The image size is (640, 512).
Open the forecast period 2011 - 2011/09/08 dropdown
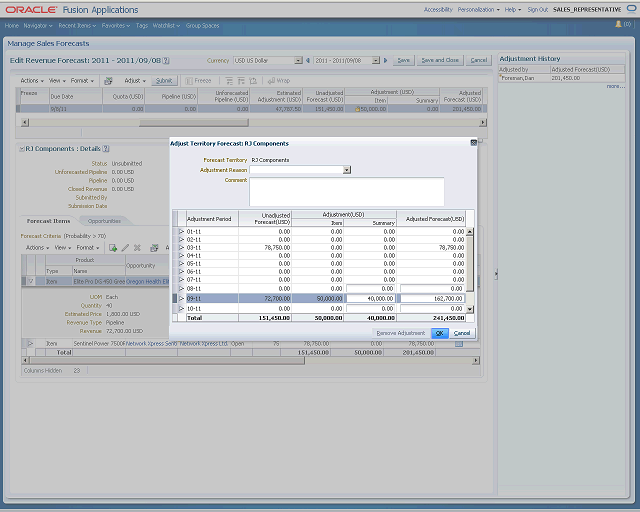(x=376, y=60)
